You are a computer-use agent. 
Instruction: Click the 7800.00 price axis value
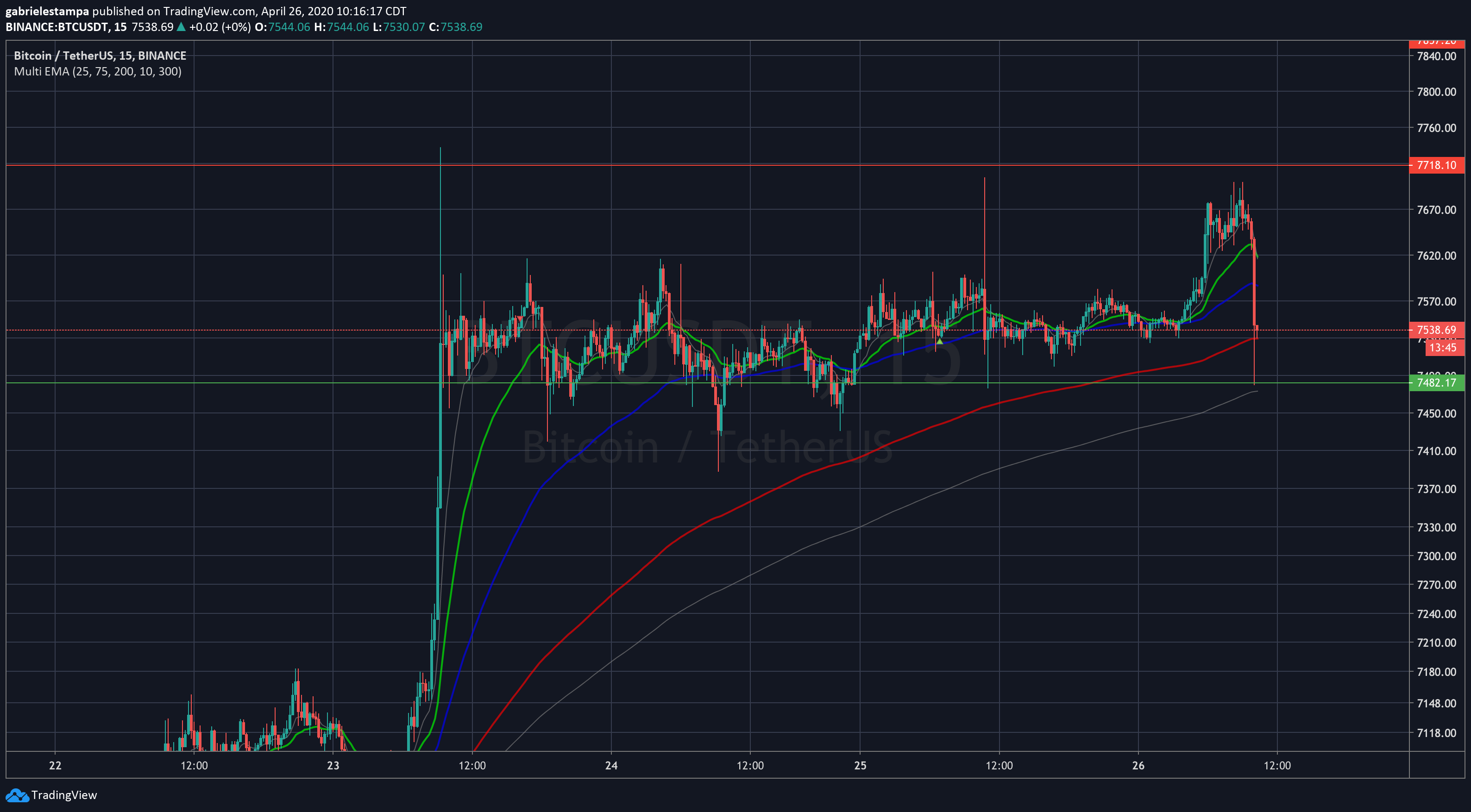click(1436, 92)
